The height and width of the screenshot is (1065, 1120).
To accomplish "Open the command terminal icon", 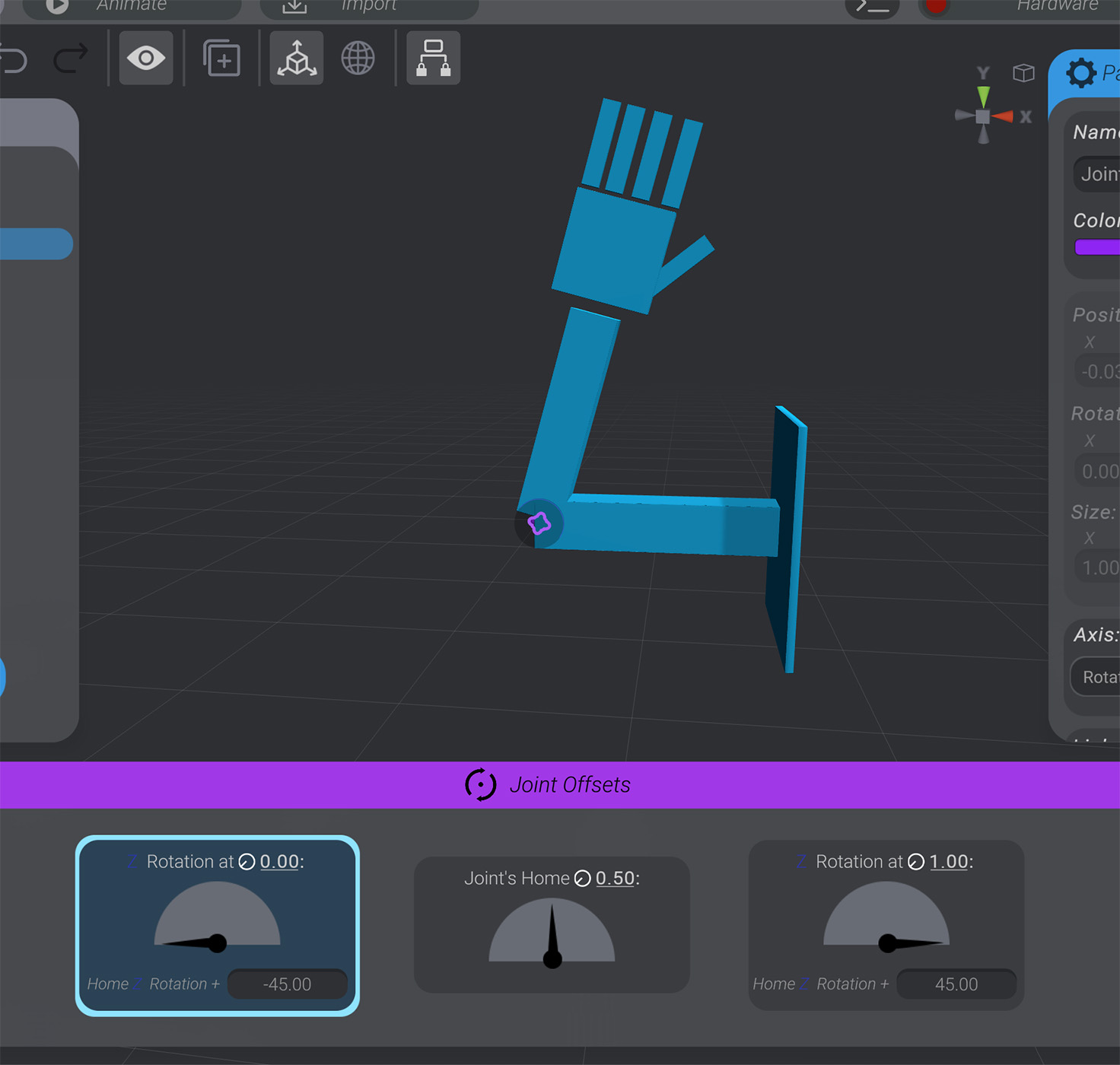I will 872,6.
